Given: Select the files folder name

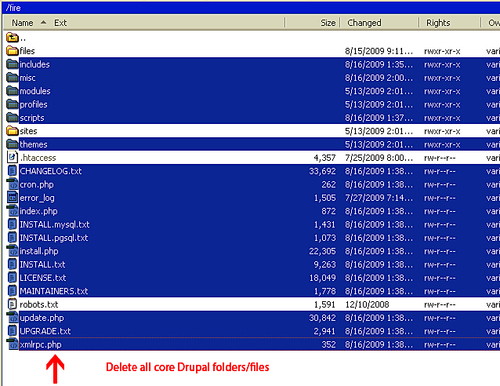Looking at the screenshot, I should click(27, 51).
